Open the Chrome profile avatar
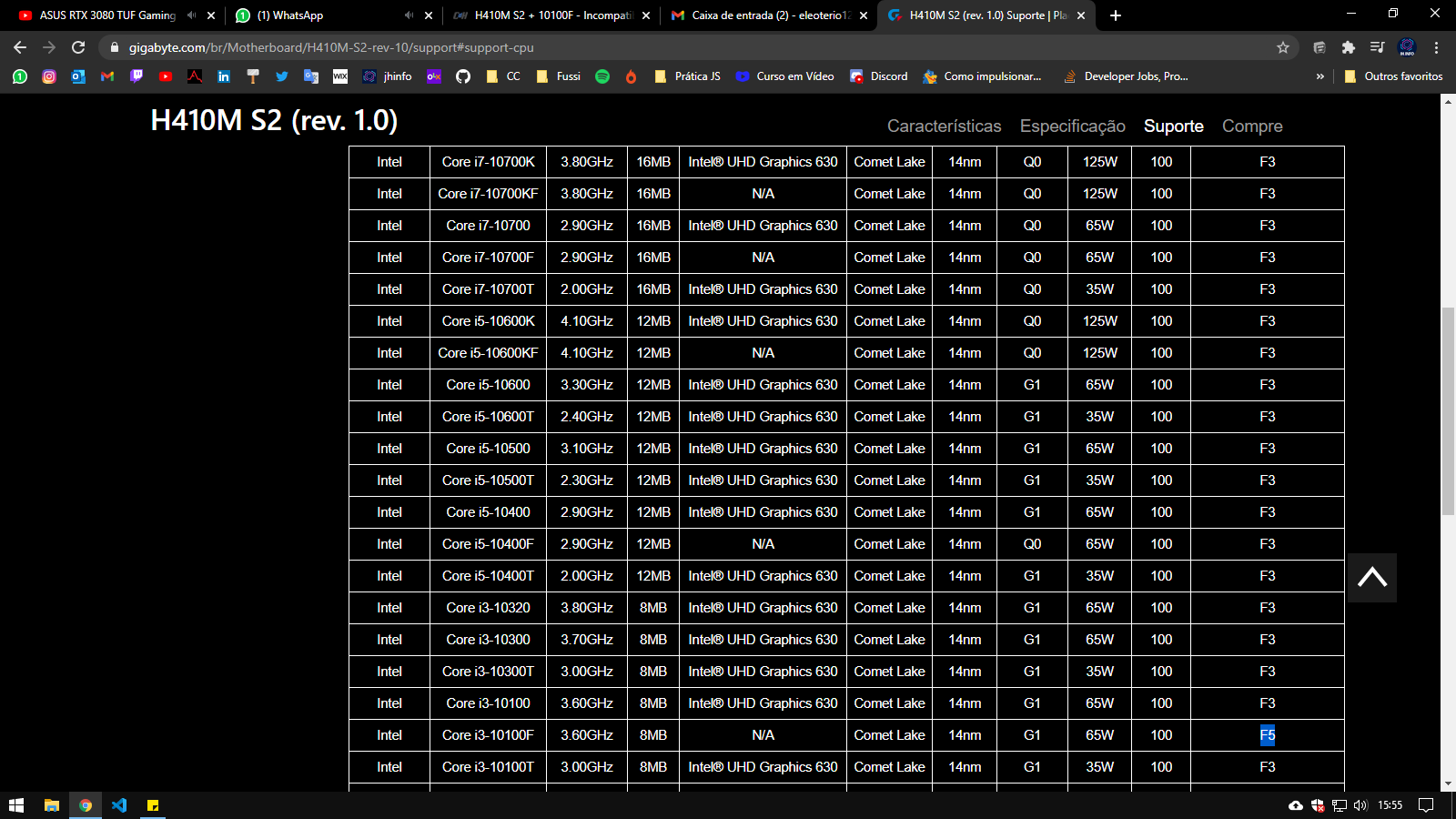 point(1407,47)
